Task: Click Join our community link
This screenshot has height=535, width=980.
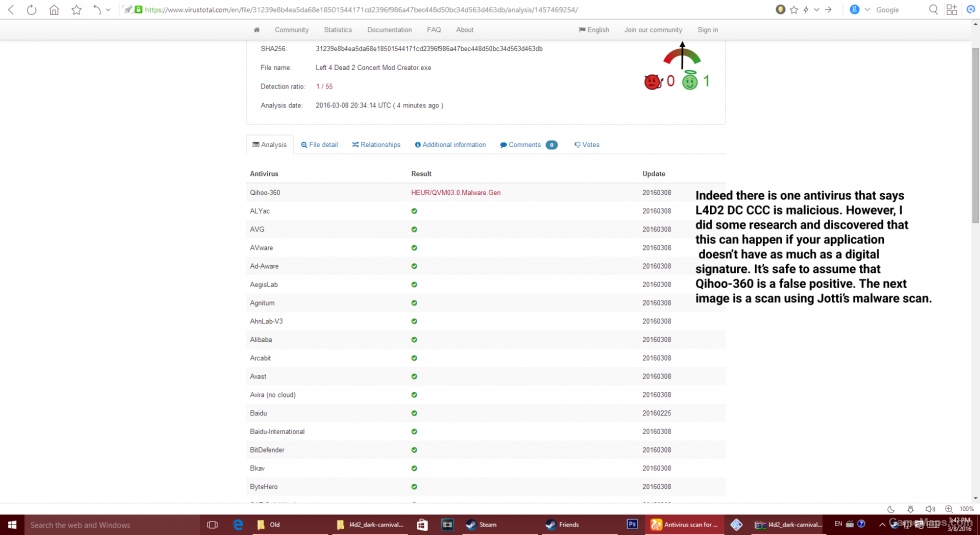Action: (x=653, y=29)
